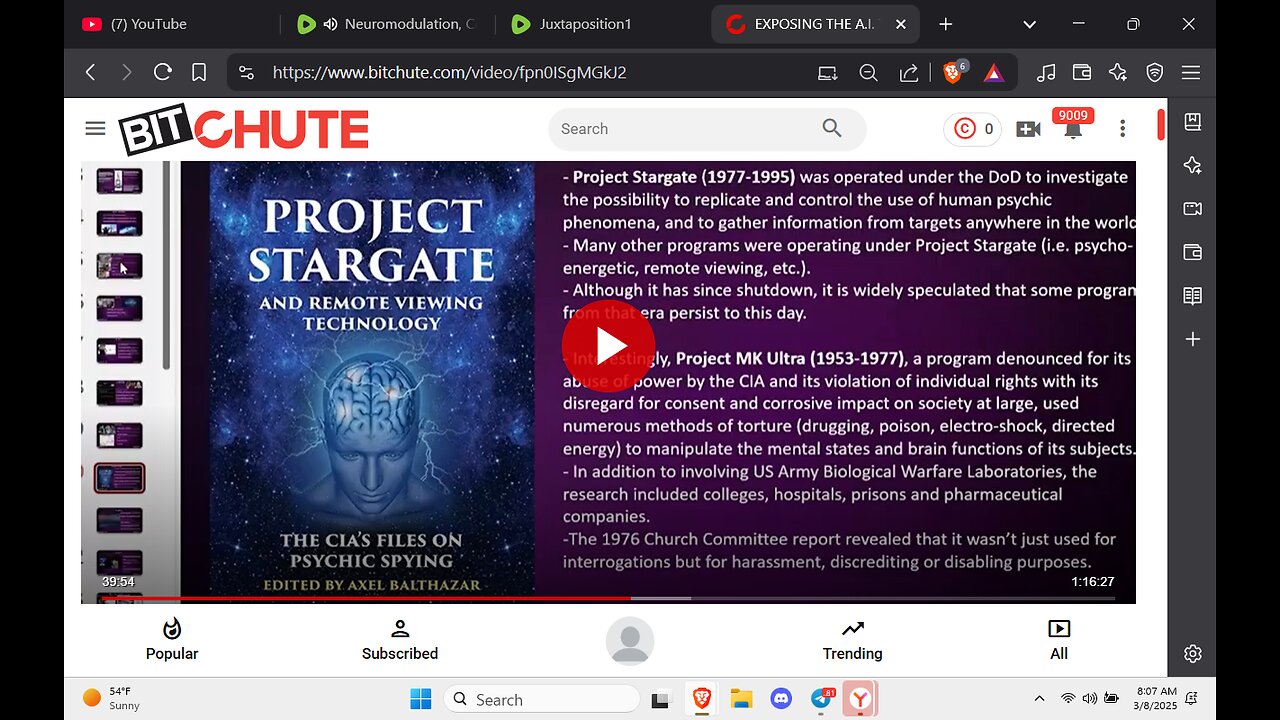Open the BitChute hamburger menu

tap(95, 128)
